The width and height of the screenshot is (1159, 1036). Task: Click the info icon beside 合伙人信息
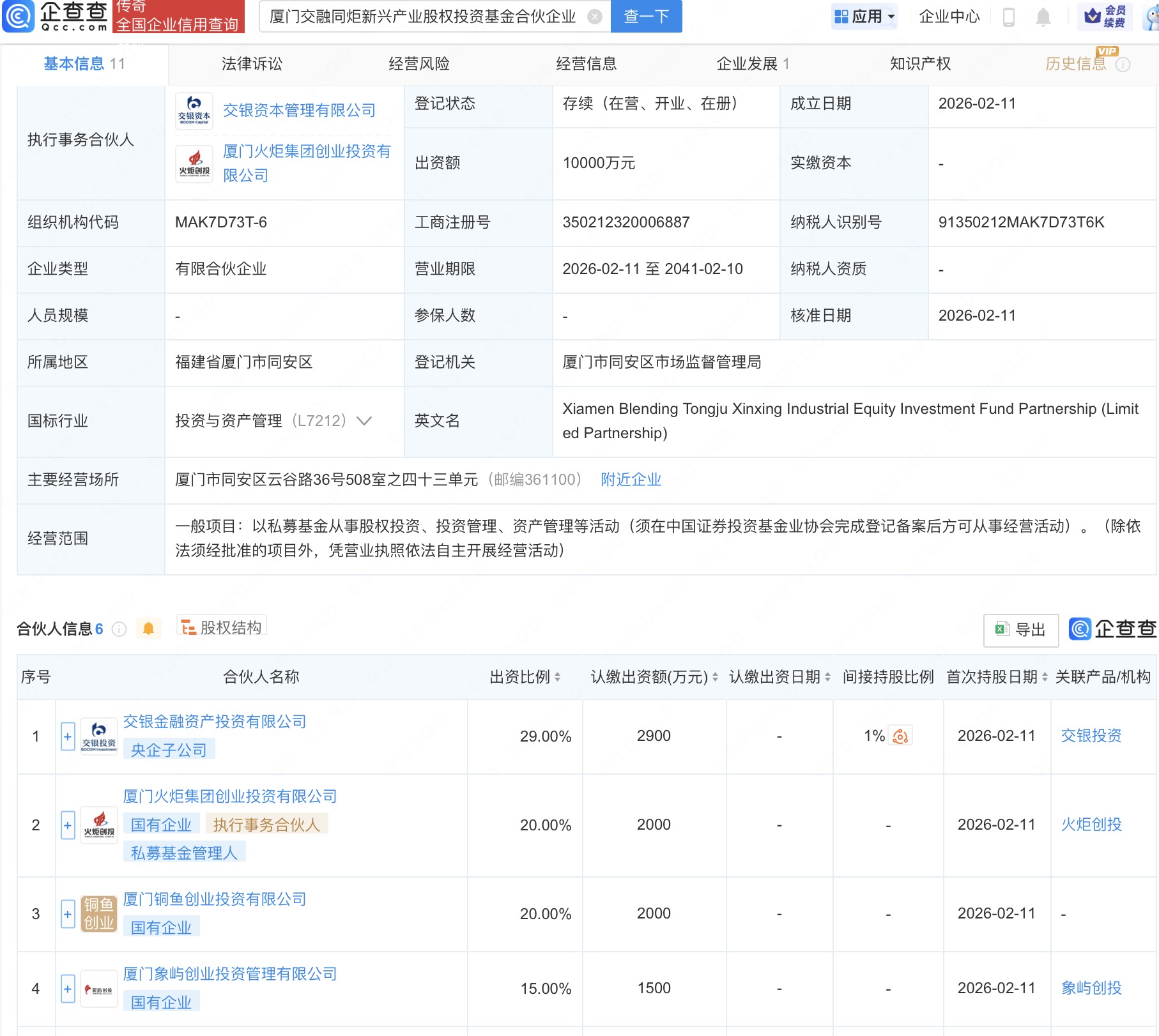[119, 629]
